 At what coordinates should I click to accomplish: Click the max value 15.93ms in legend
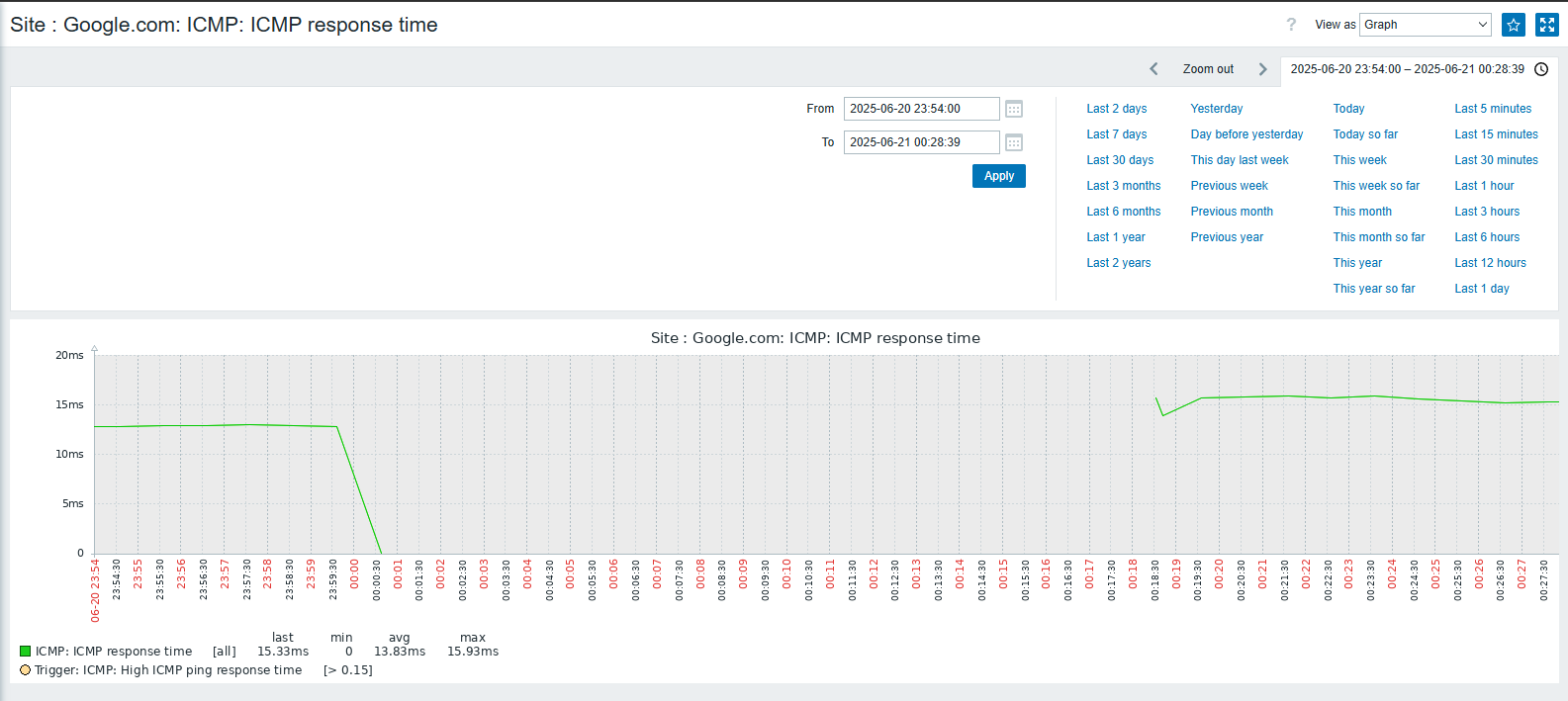click(x=473, y=652)
